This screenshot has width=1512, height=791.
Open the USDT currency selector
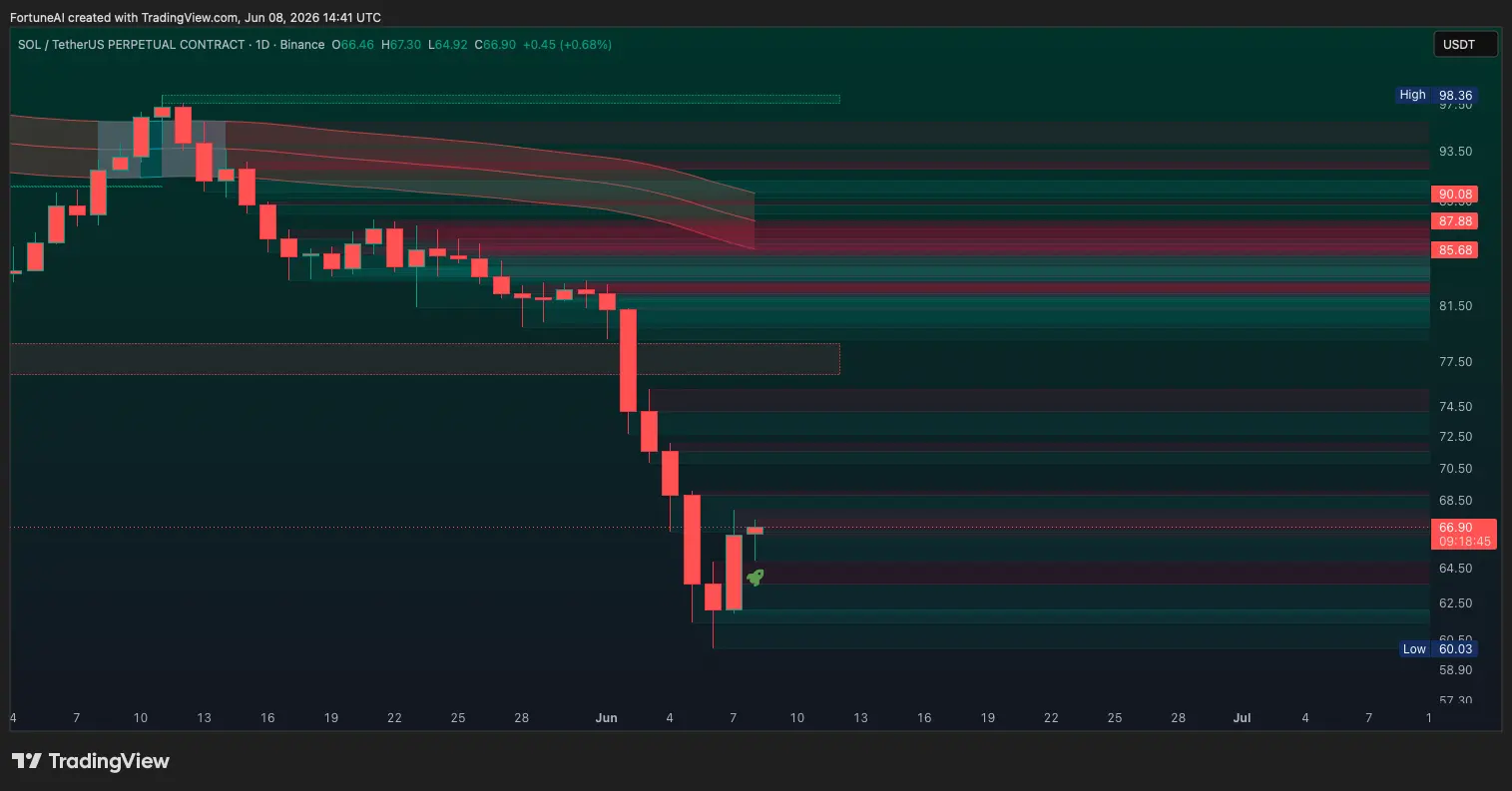[x=1465, y=44]
